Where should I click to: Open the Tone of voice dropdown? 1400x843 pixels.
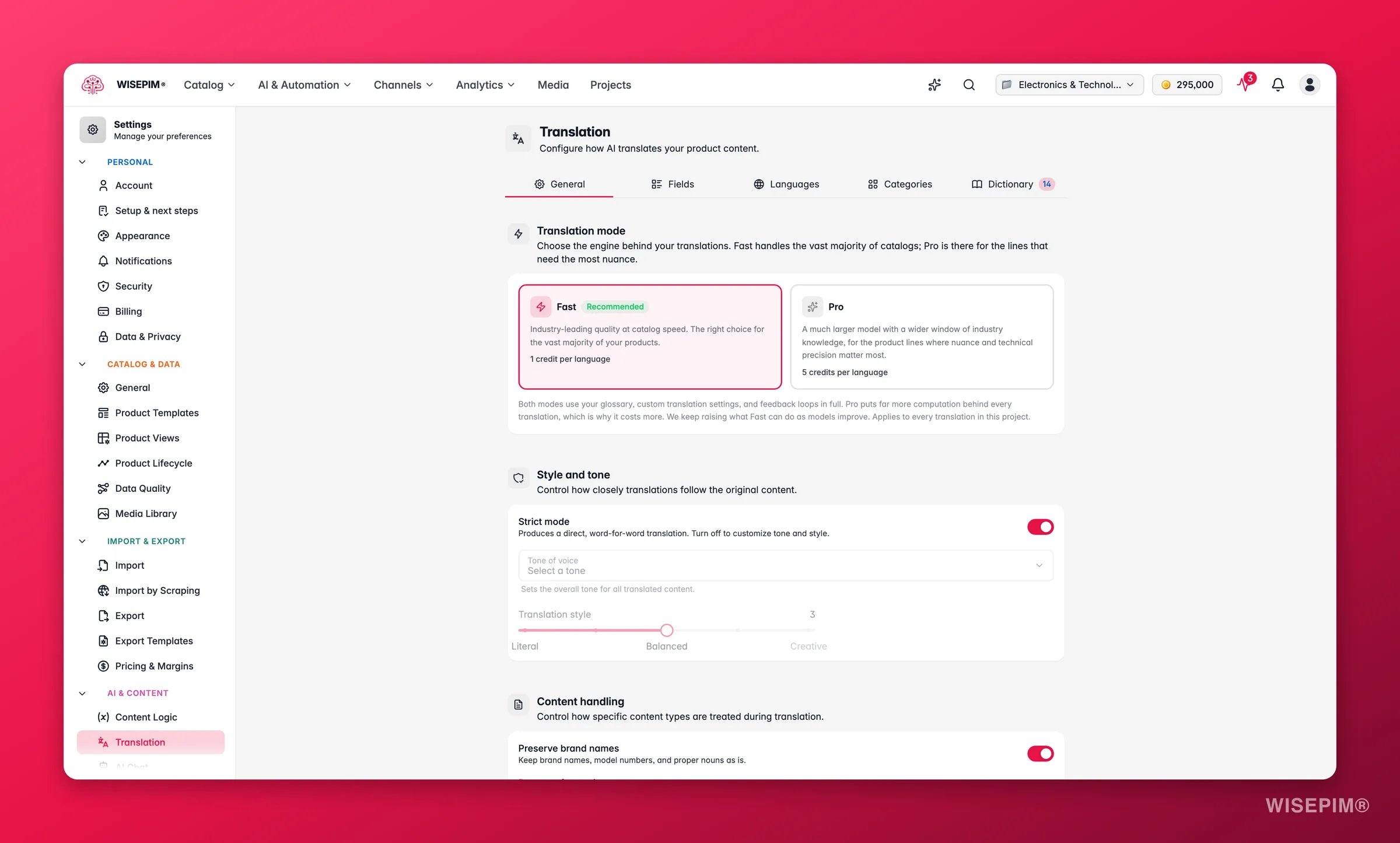(786, 565)
